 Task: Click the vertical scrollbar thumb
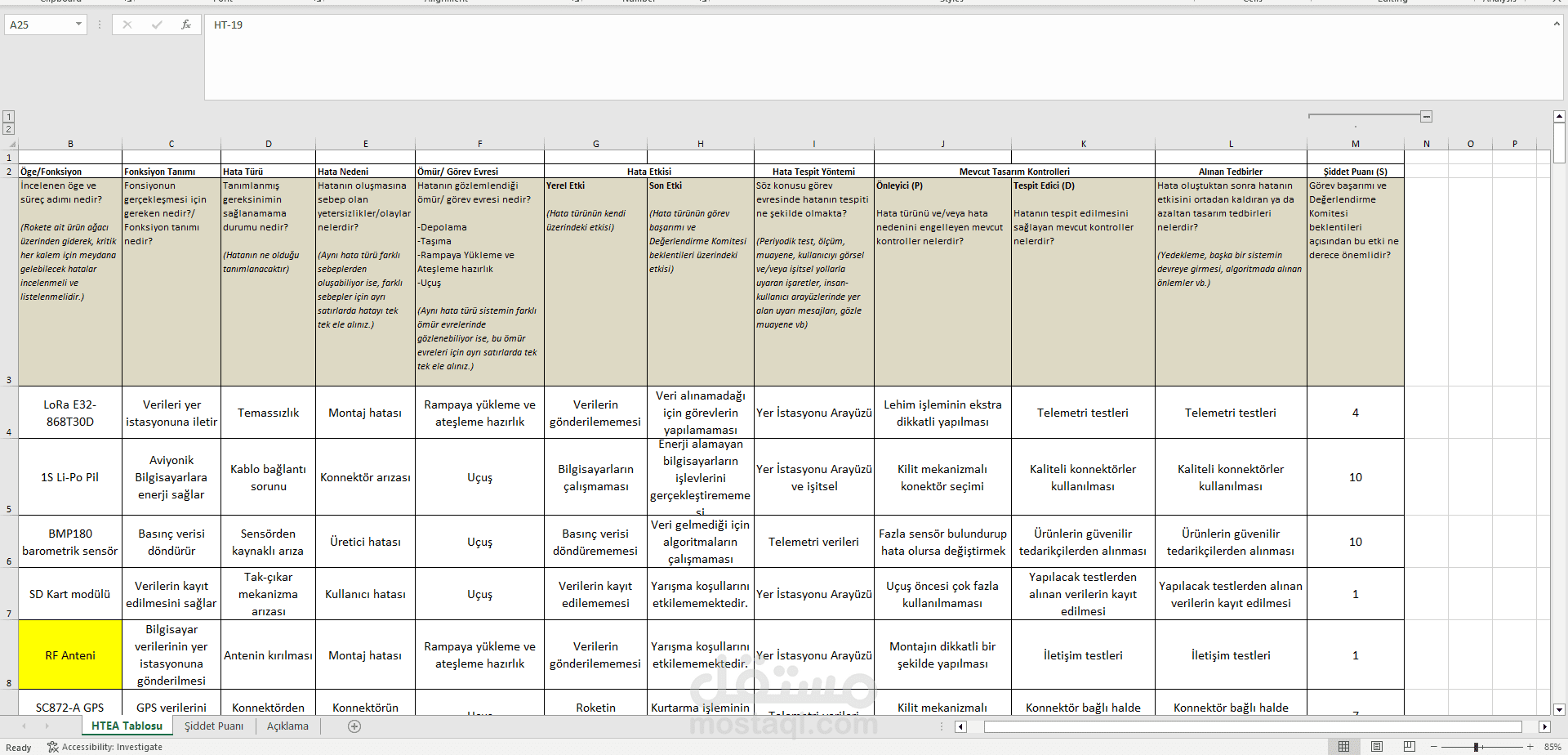[1559, 144]
